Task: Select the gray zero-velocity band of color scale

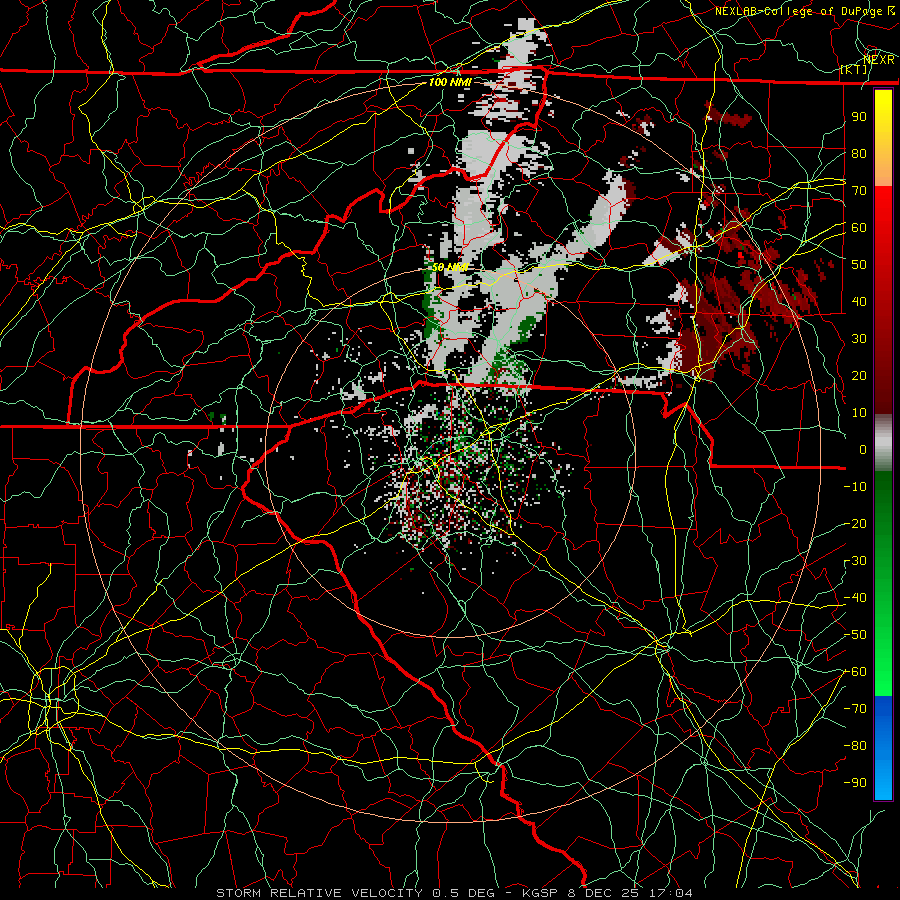Action: (883, 443)
